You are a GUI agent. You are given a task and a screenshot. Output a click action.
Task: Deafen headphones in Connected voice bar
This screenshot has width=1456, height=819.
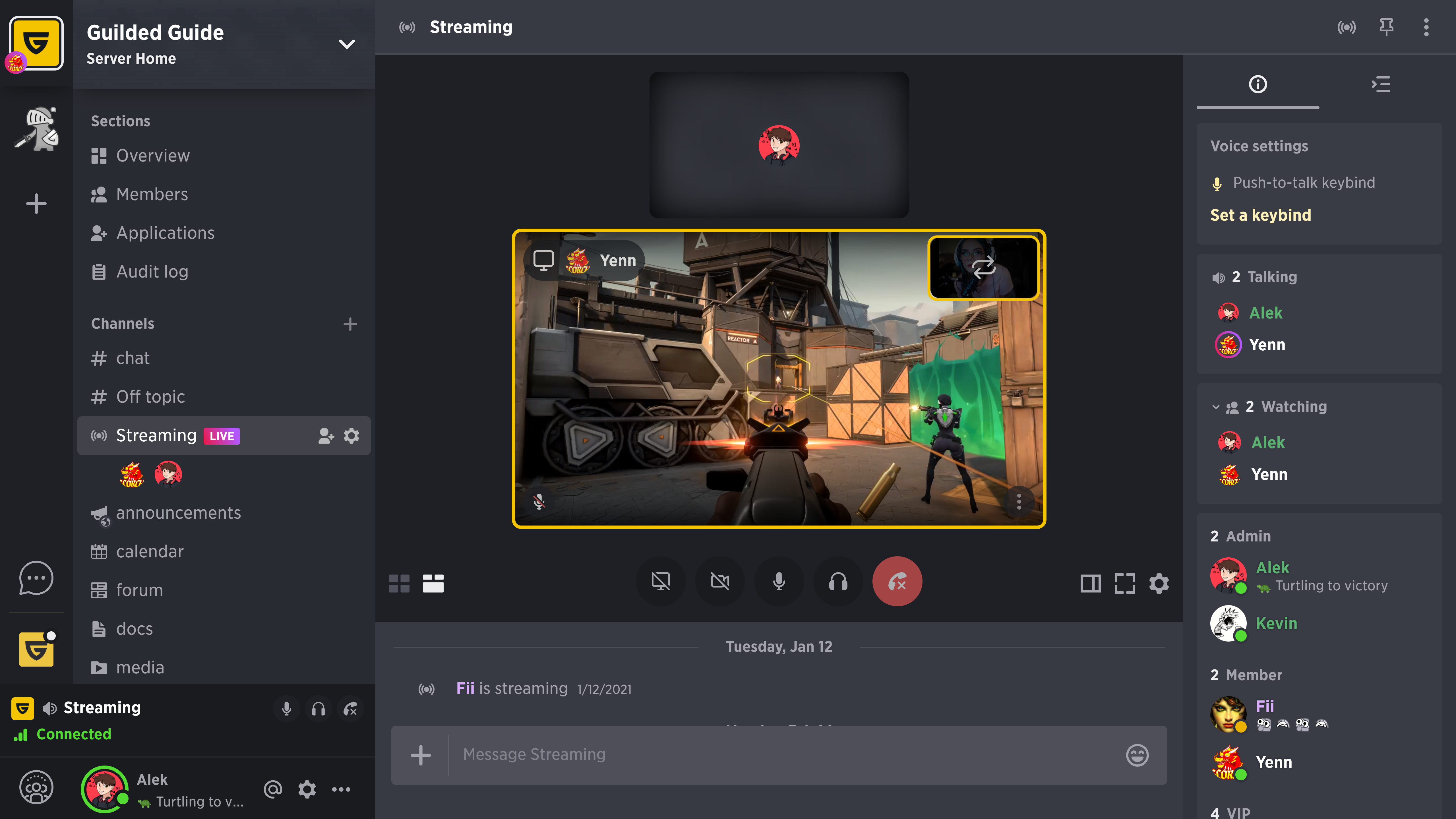(x=318, y=709)
